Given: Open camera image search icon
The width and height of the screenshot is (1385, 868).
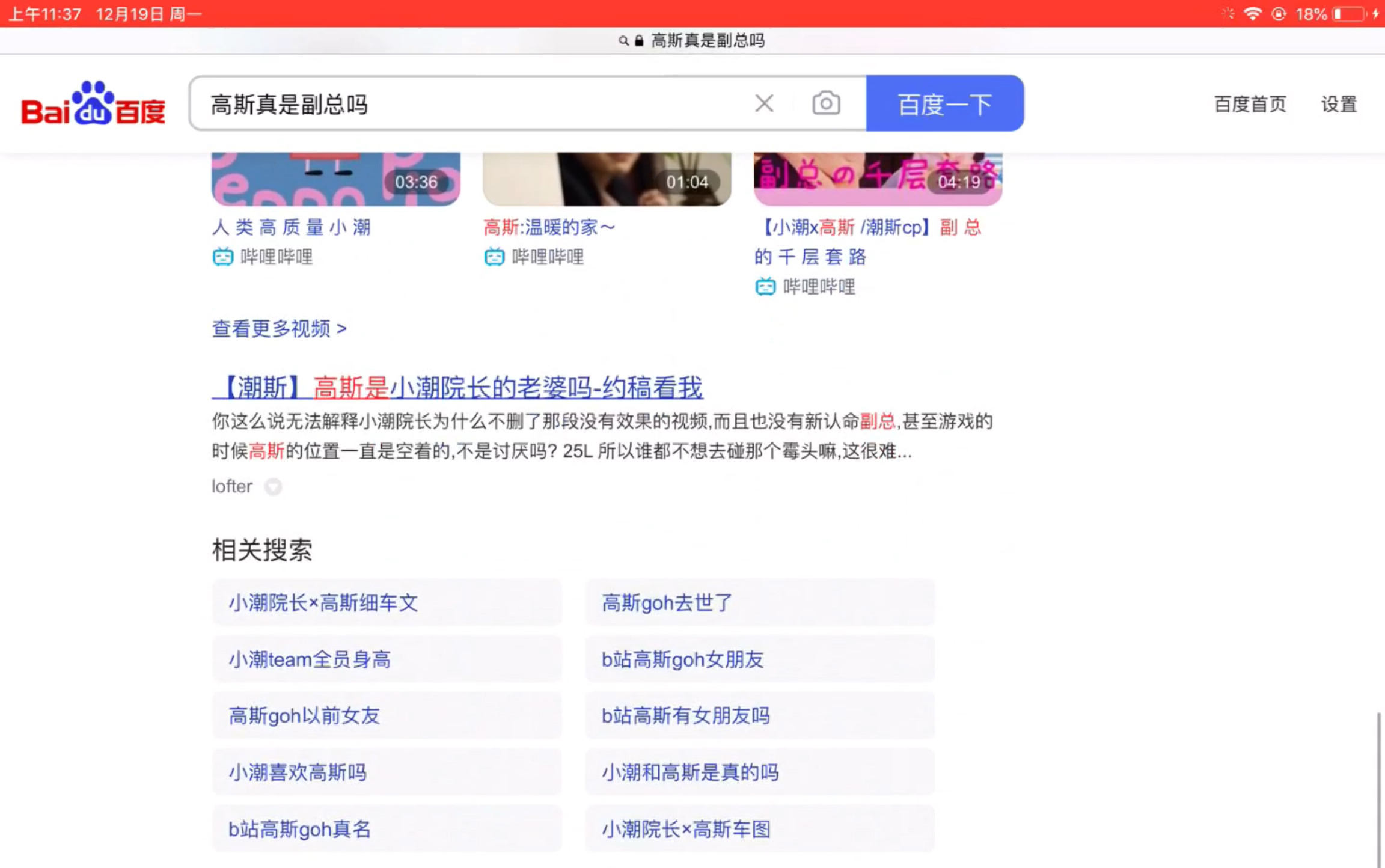Looking at the screenshot, I should (x=826, y=103).
